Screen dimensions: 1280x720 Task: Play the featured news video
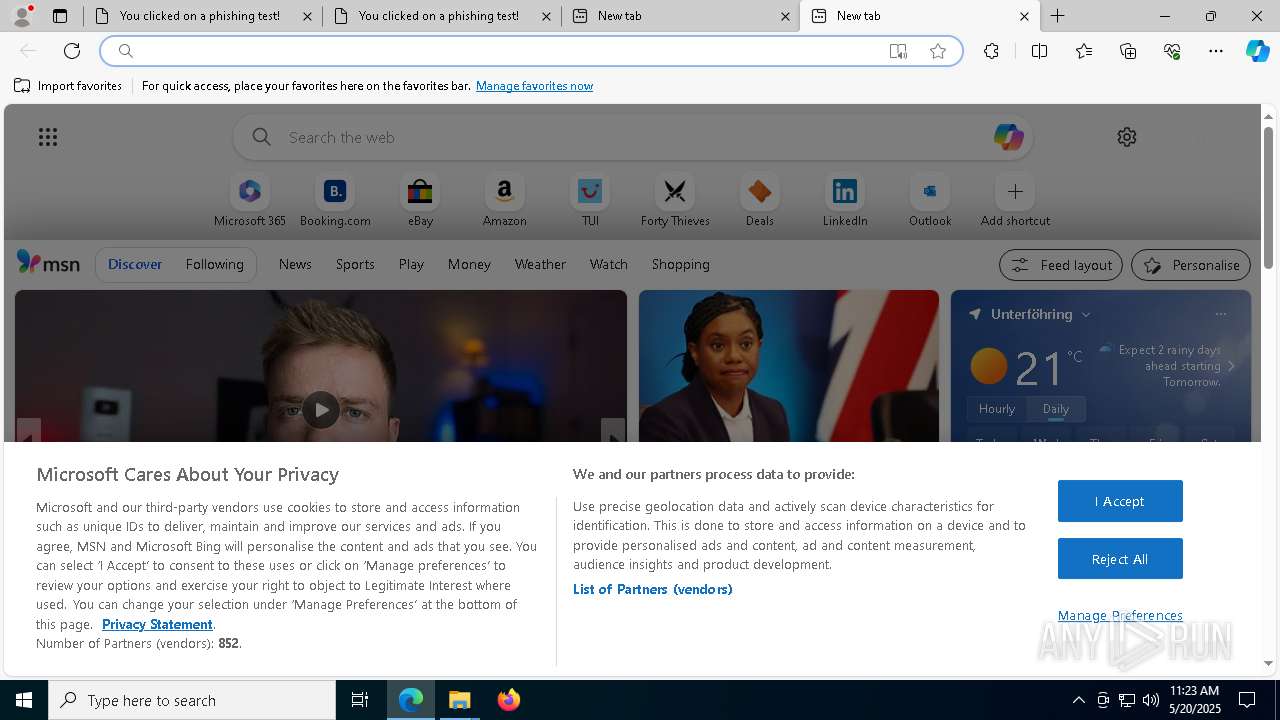(321, 409)
